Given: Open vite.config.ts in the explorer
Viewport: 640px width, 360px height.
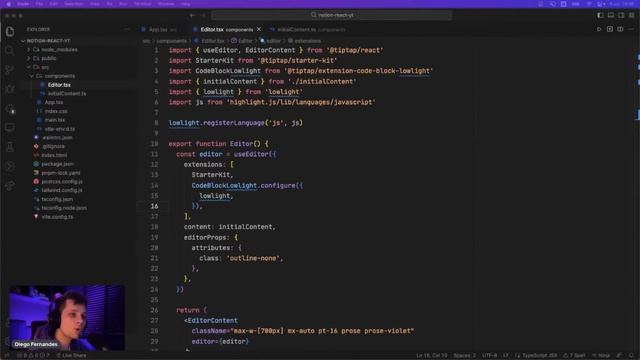Looking at the screenshot, I should [x=57, y=217].
